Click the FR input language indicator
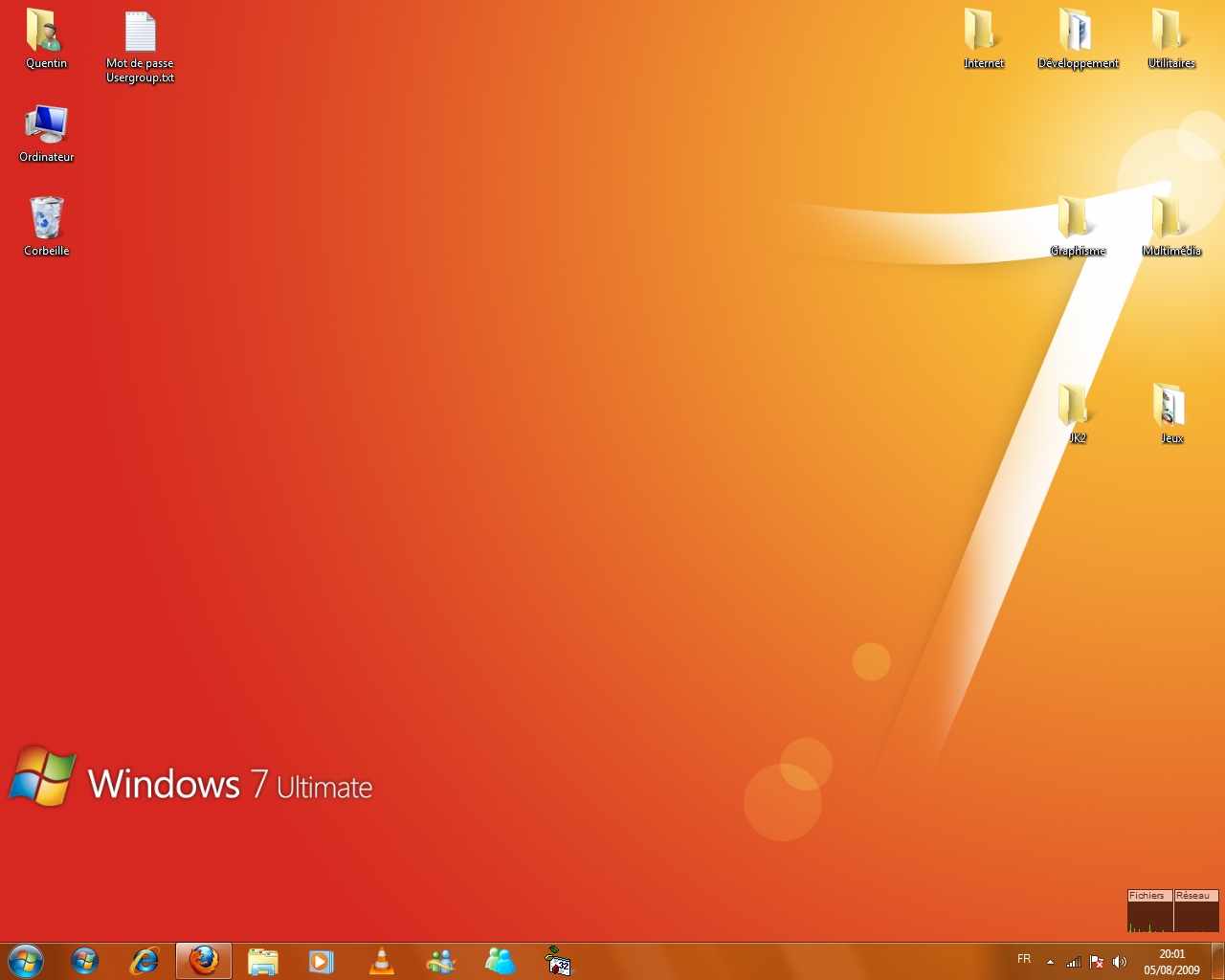This screenshot has width=1225, height=980. [1024, 959]
